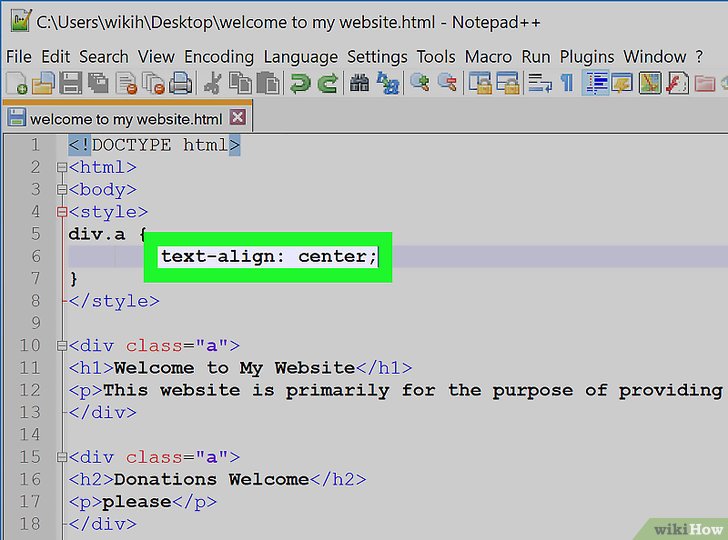
Task: Click the Welcome to My Website heading text
Action: (234, 368)
